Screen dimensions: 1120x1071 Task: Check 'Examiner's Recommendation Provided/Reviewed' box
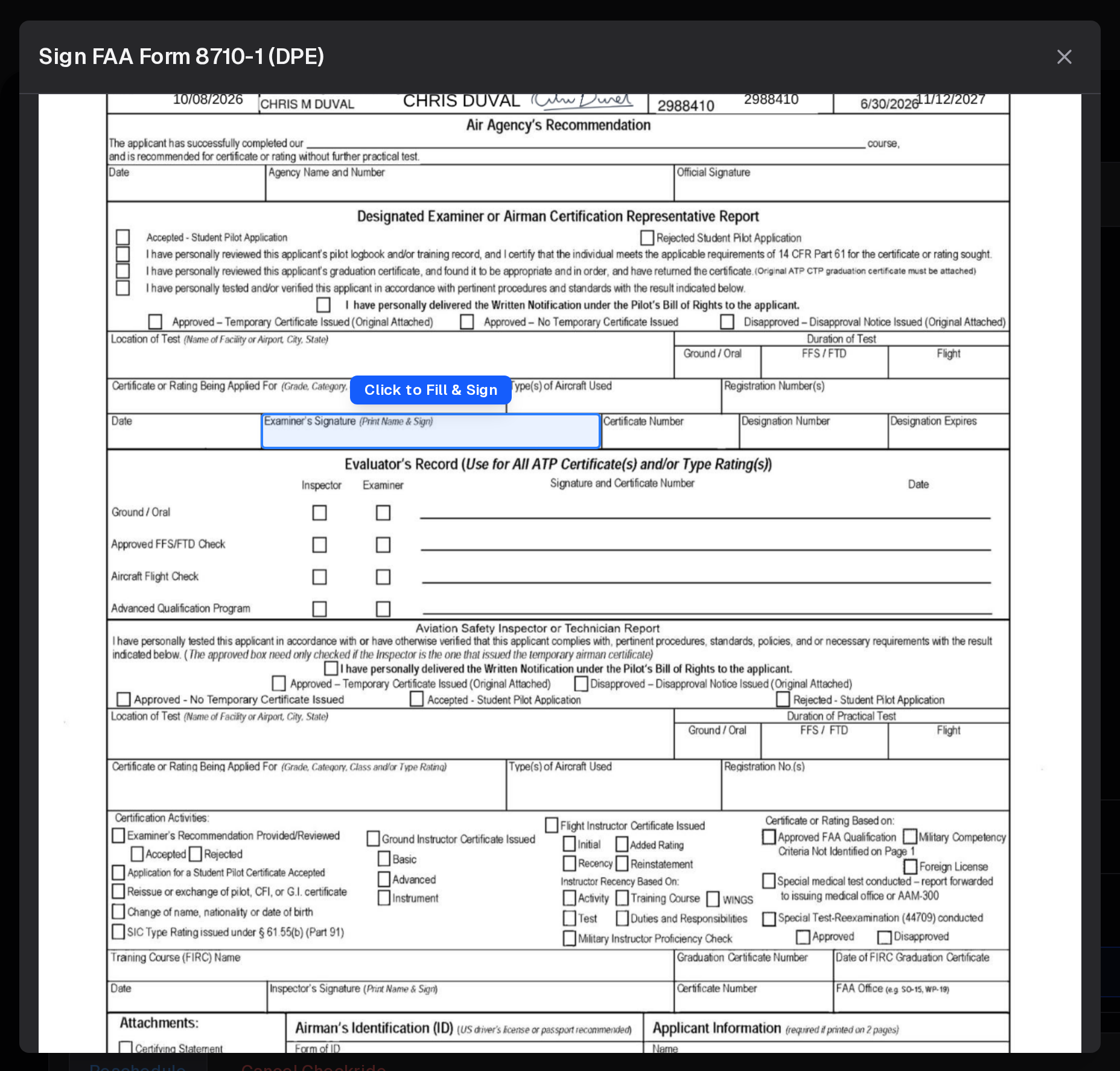pyautogui.click(x=119, y=836)
